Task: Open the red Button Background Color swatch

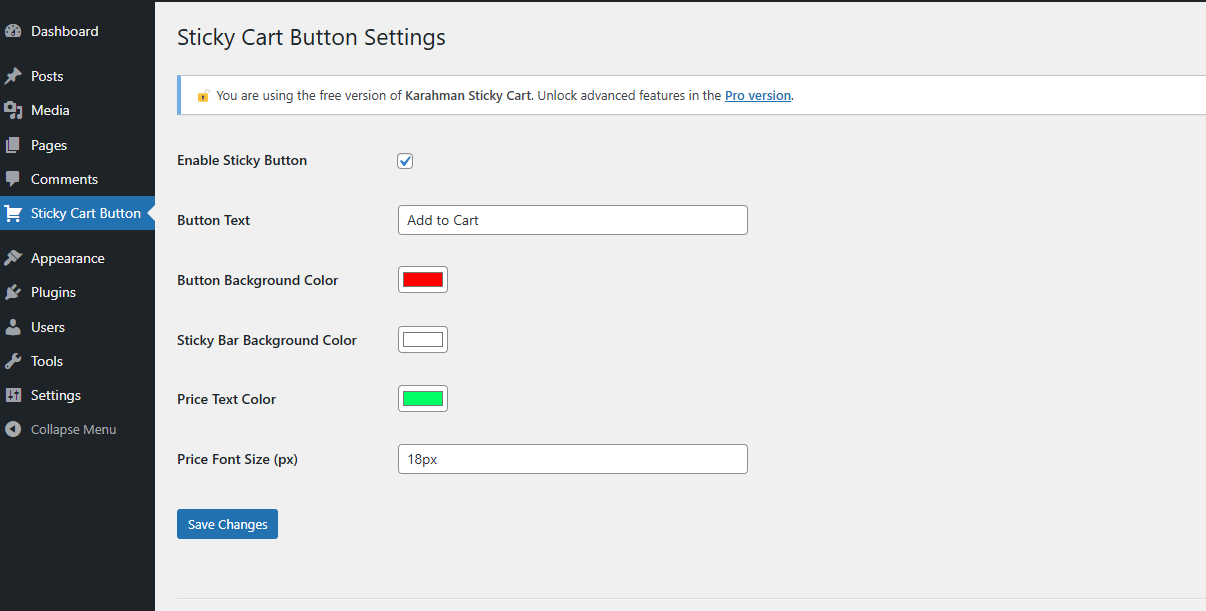Action: pyautogui.click(x=423, y=280)
